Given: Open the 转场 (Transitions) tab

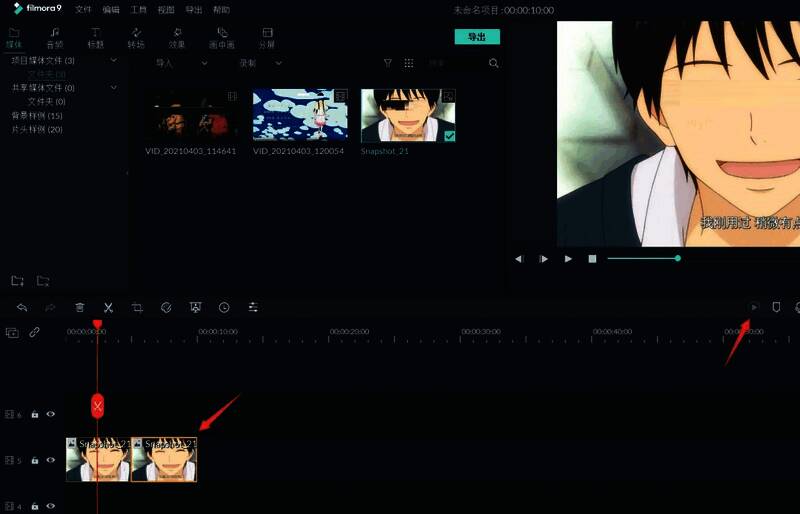Looking at the screenshot, I should click(x=136, y=38).
